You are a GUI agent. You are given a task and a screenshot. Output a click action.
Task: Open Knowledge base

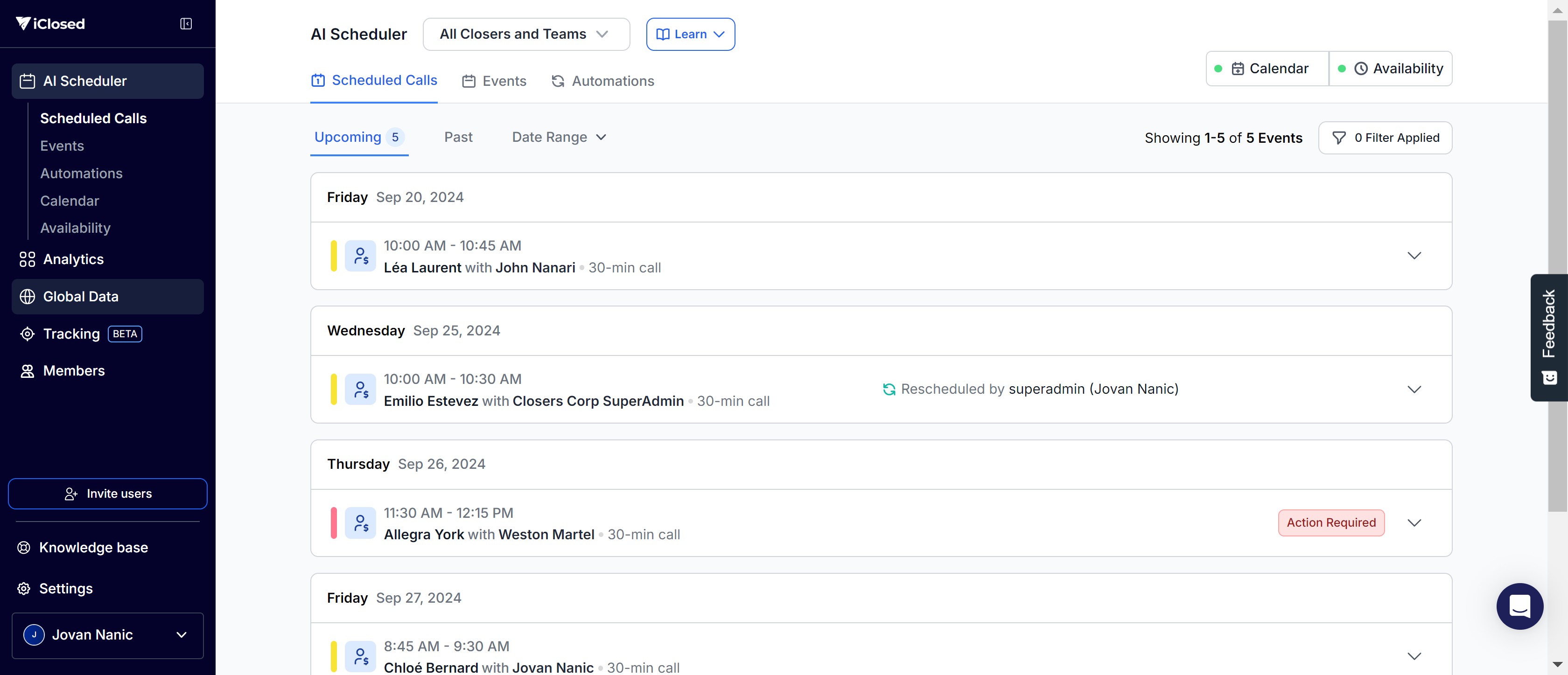coord(93,548)
